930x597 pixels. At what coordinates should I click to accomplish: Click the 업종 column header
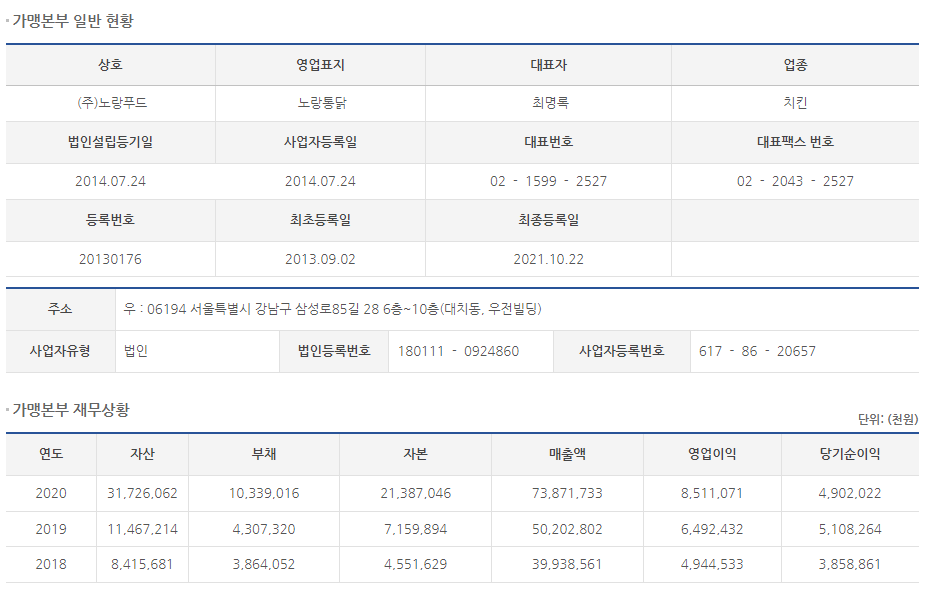pos(795,65)
